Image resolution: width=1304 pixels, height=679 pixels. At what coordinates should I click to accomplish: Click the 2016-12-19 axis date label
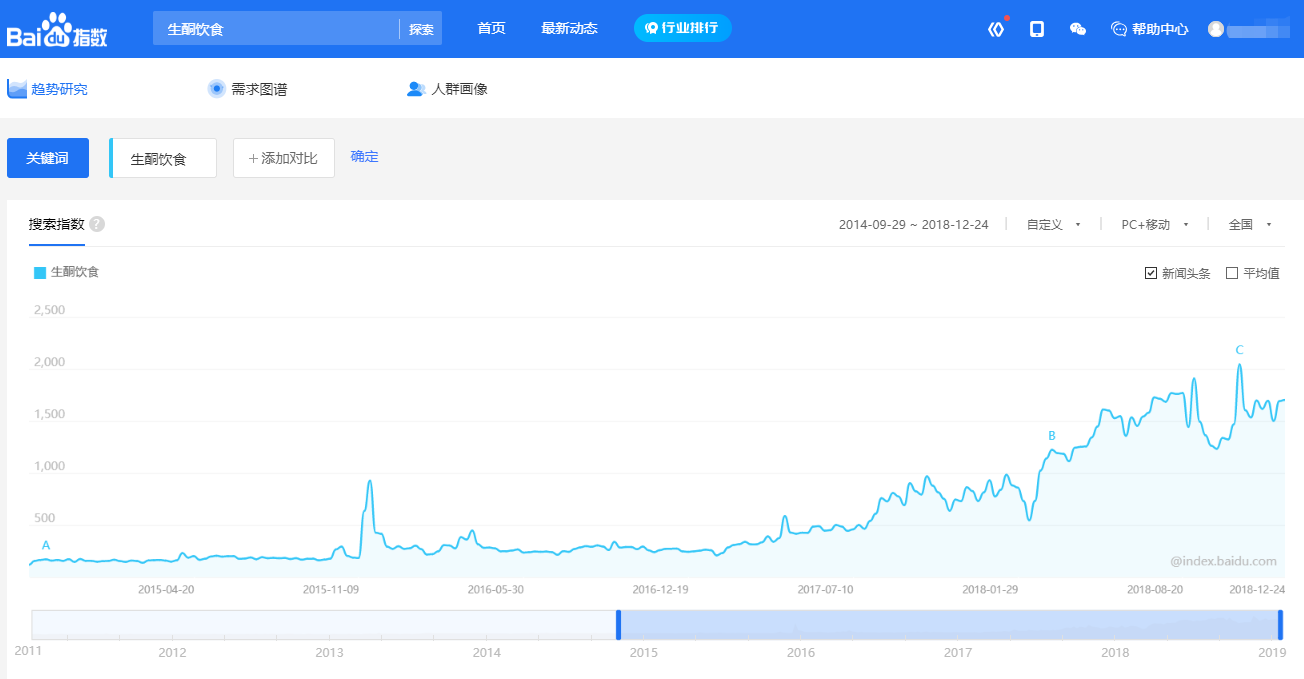661,590
